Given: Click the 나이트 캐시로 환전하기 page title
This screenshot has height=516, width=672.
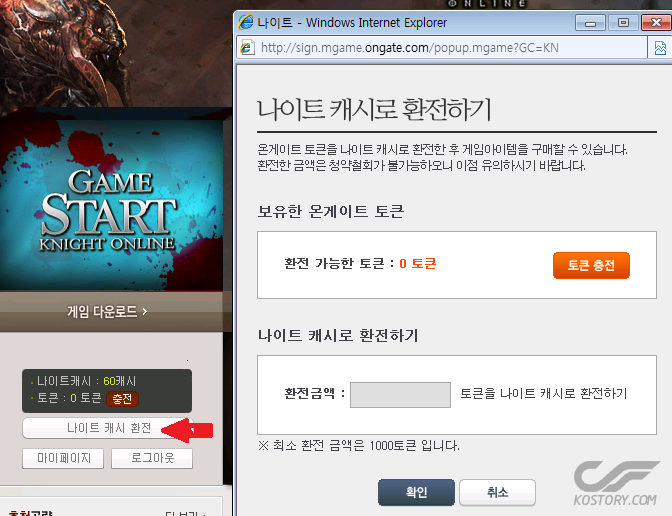Looking at the screenshot, I should click(x=374, y=109).
